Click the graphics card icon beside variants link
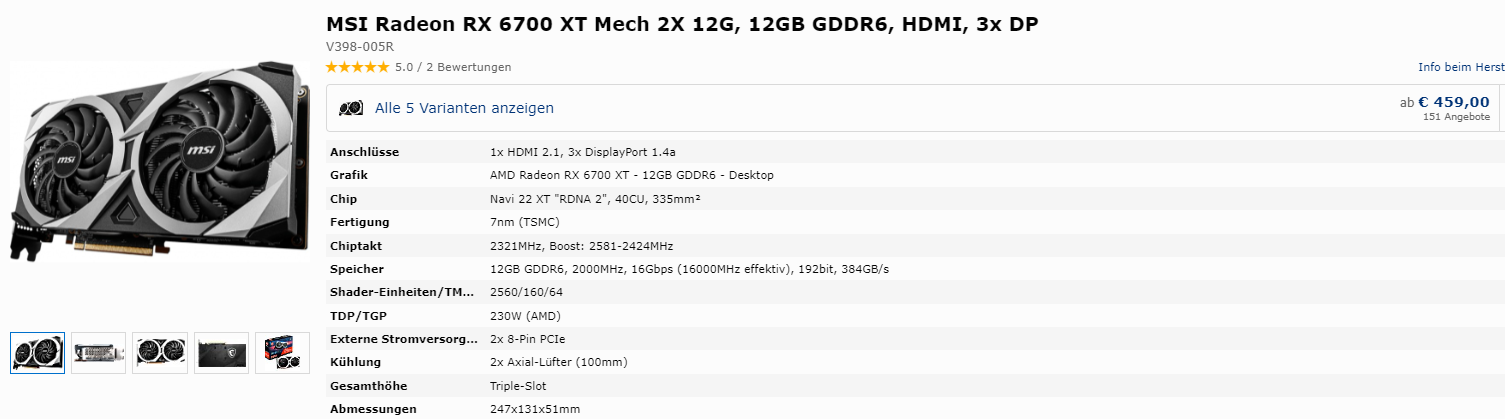The width and height of the screenshot is (1505, 419). (x=351, y=108)
